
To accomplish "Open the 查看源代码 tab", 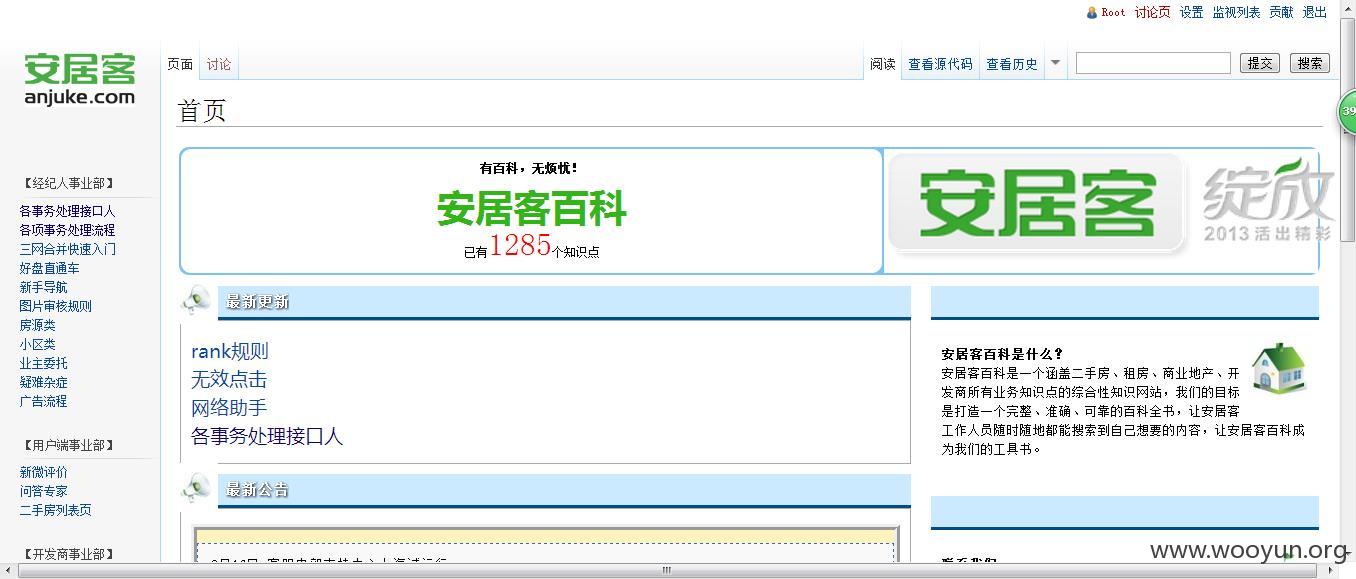I will pos(940,64).
